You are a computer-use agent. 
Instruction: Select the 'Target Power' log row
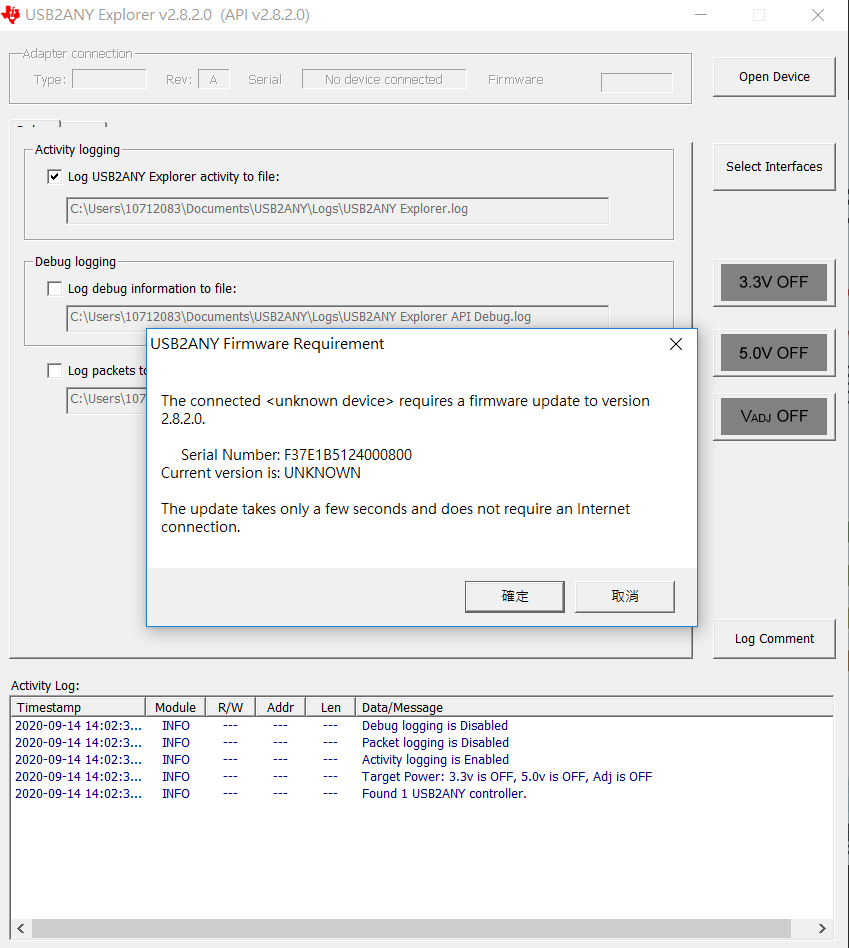tap(421, 776)
